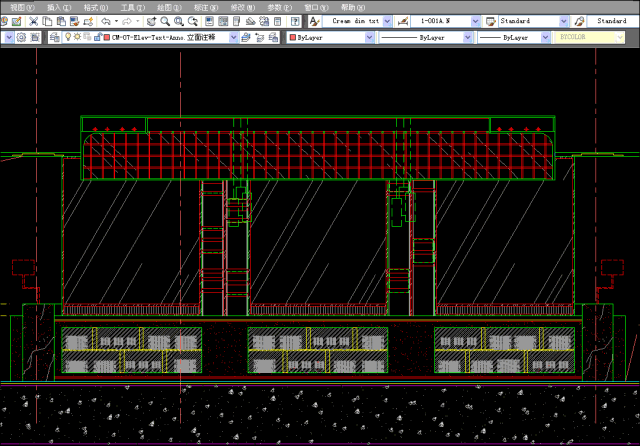Open the Sheet Set Manager icon
This screenshot has width=640, height=446.
tap(250, 21)
